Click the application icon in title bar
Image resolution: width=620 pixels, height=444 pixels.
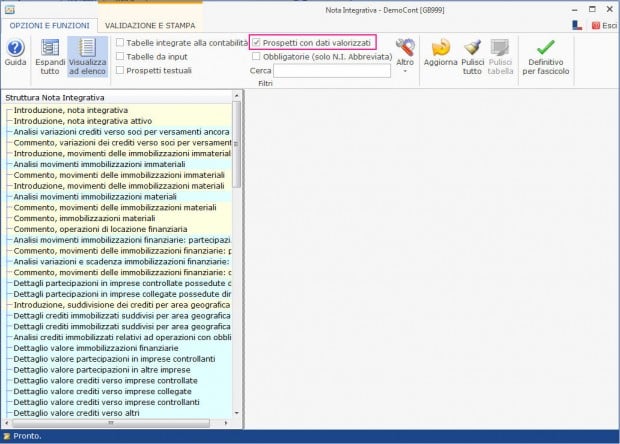click(x=9, y=10)
